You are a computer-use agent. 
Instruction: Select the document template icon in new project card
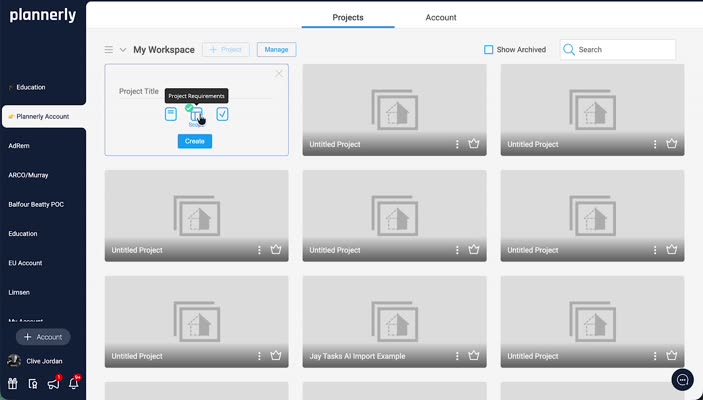pyautogui.click(x=171, y=114)
